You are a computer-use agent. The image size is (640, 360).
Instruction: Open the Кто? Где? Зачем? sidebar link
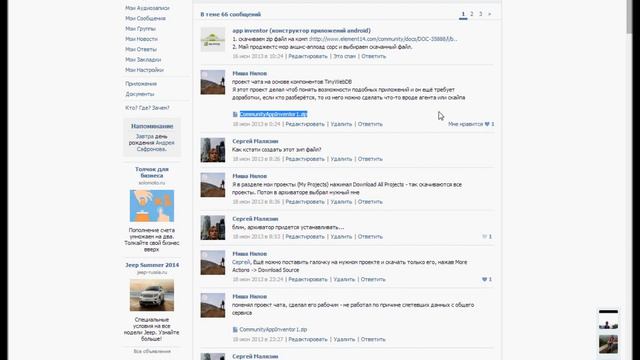[147, 108]
